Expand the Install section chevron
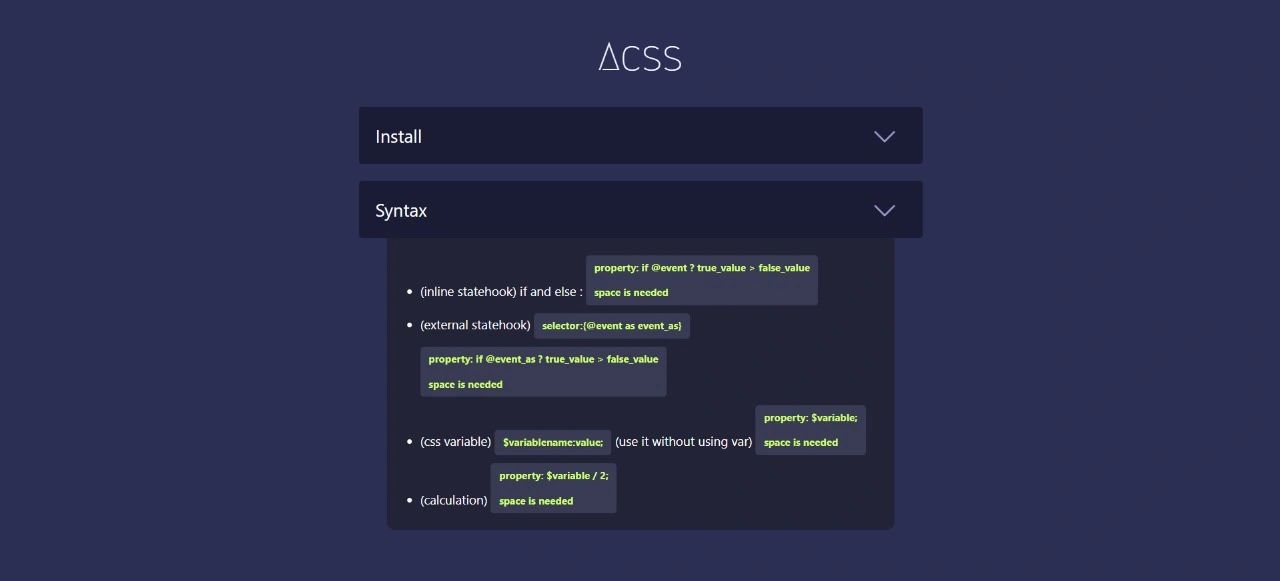Image resolution: width=1280 pixels, height=581 pixels. coord(884,137)
